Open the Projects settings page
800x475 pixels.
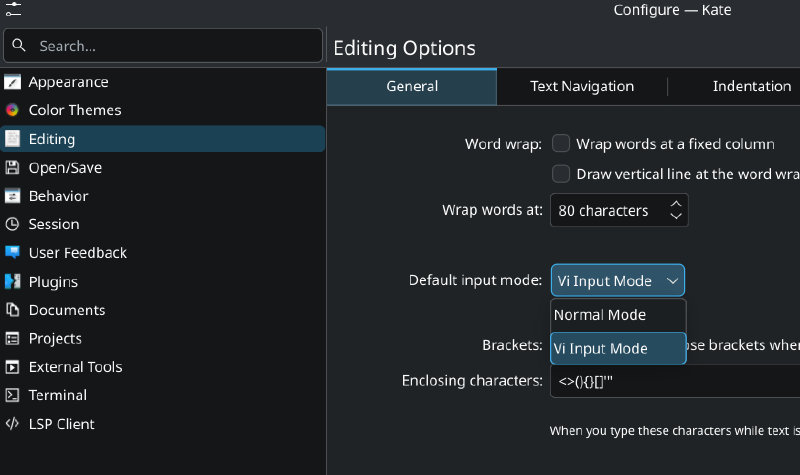point(162,338)
